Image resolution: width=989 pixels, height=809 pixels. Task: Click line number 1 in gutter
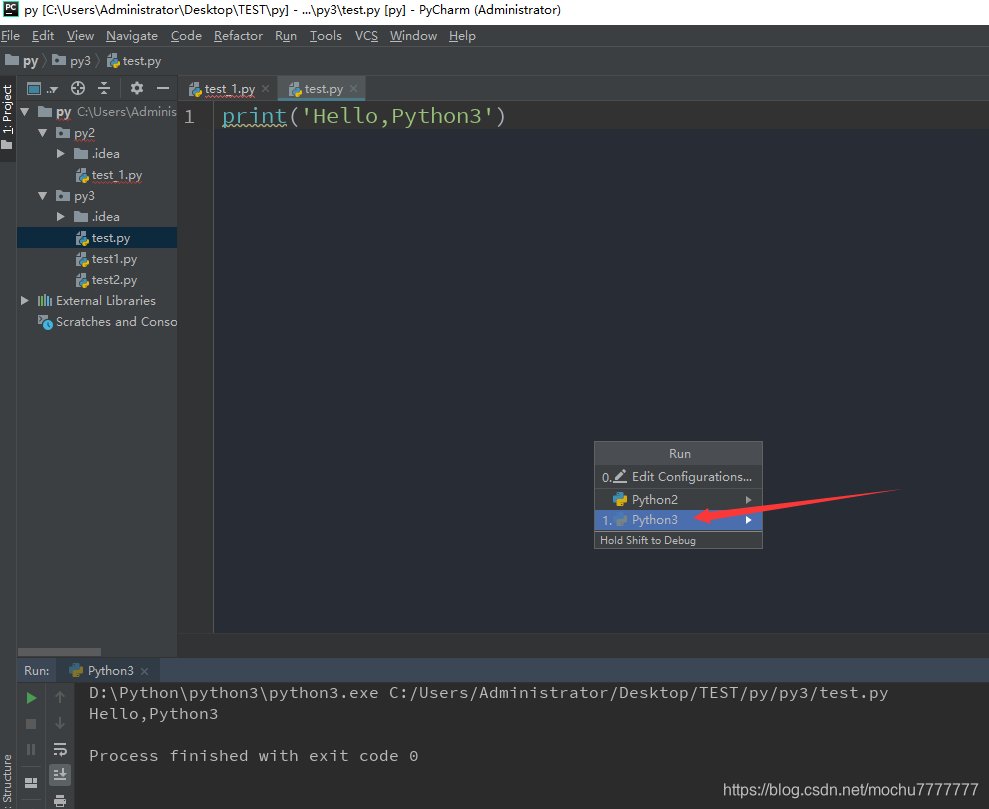coord(189,117)
